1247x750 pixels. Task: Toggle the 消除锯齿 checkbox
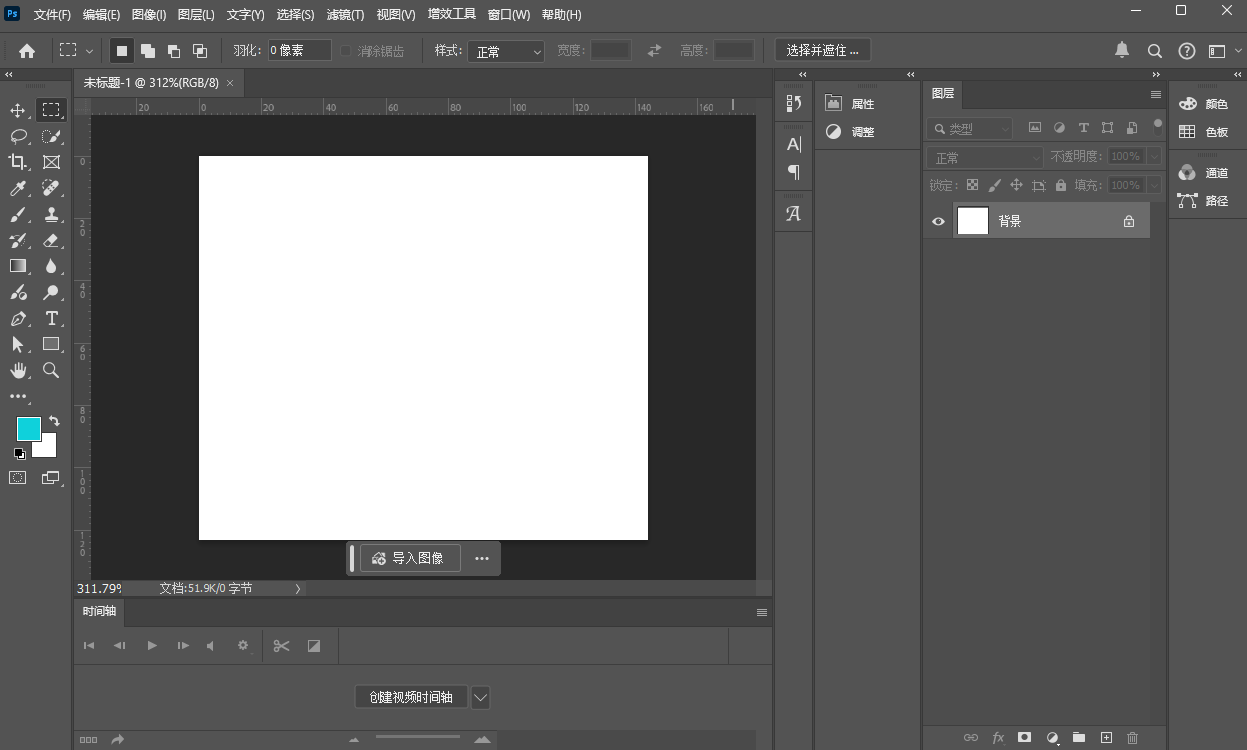(x=347, y=51)
